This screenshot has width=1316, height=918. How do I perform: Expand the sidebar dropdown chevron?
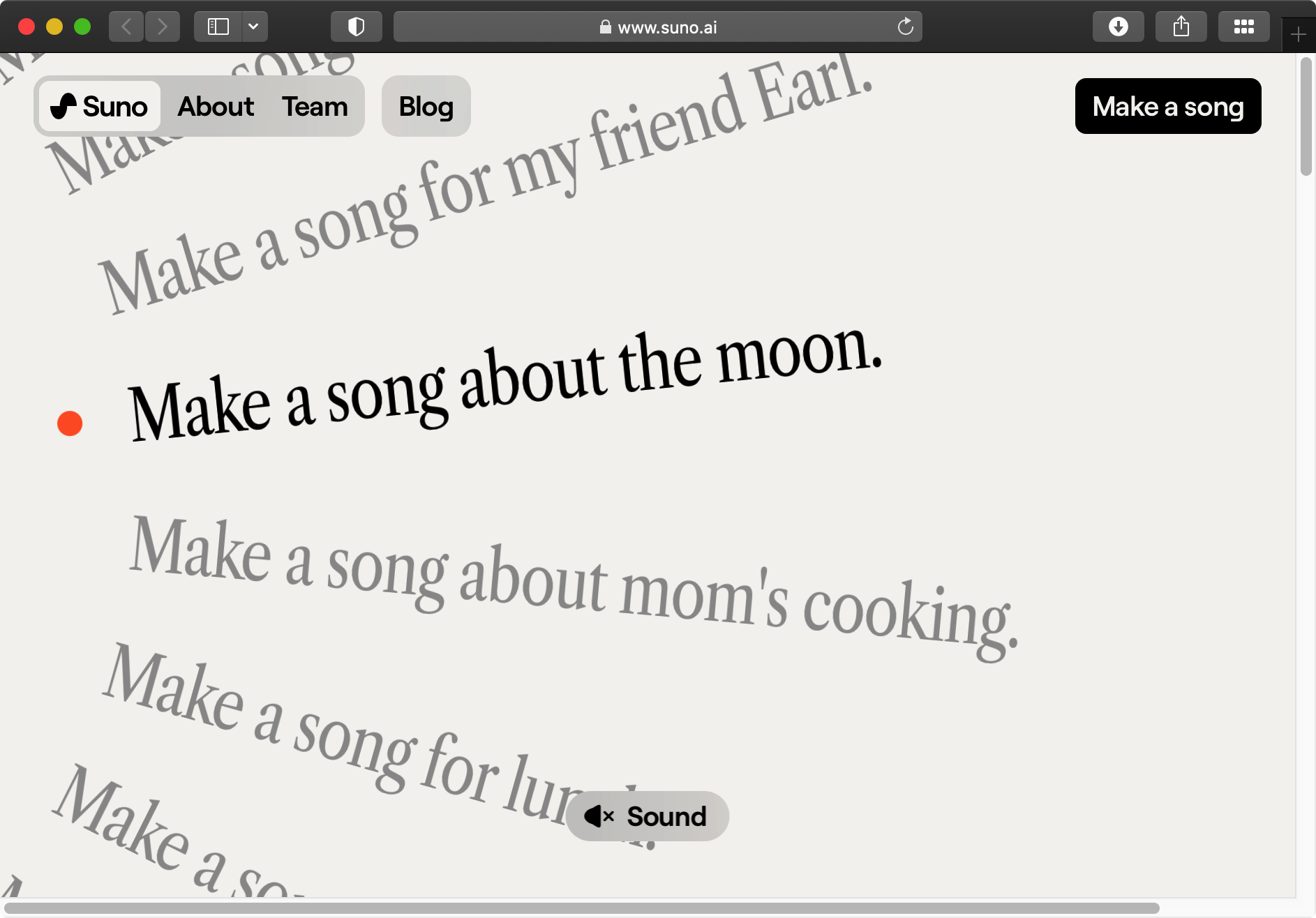(254, 27)
